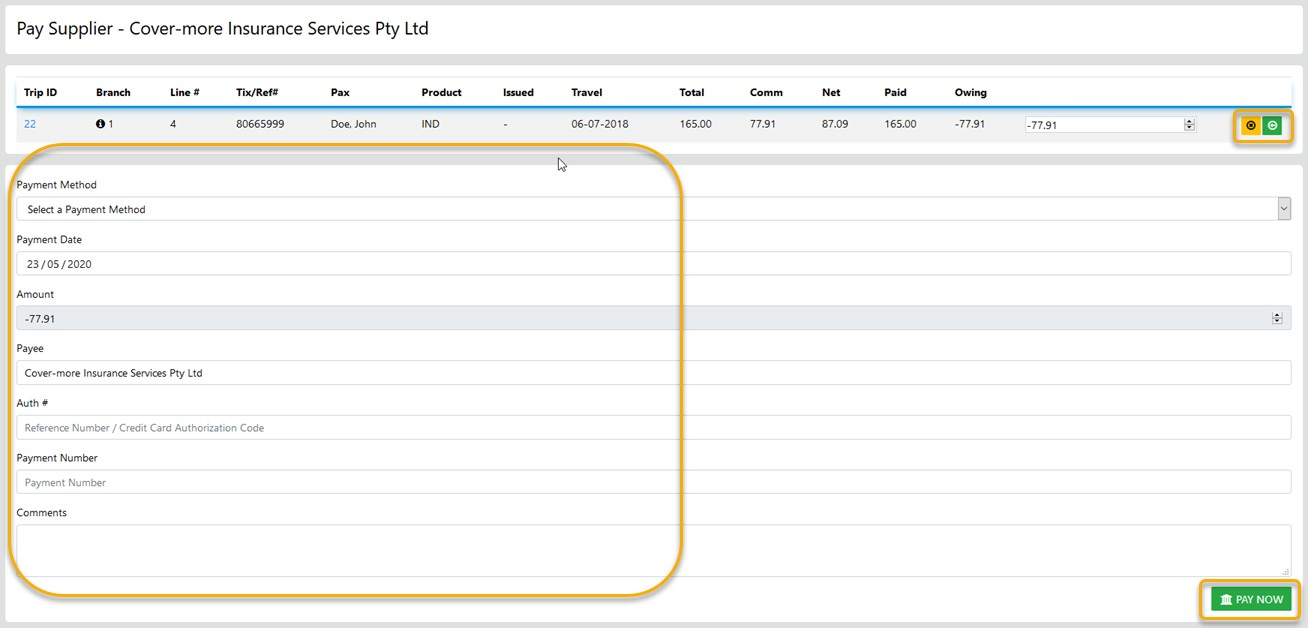Viewport: 1308px width, 628px height.
Task: Click the disabled Amount field
Action: click(x=640, y=318)
